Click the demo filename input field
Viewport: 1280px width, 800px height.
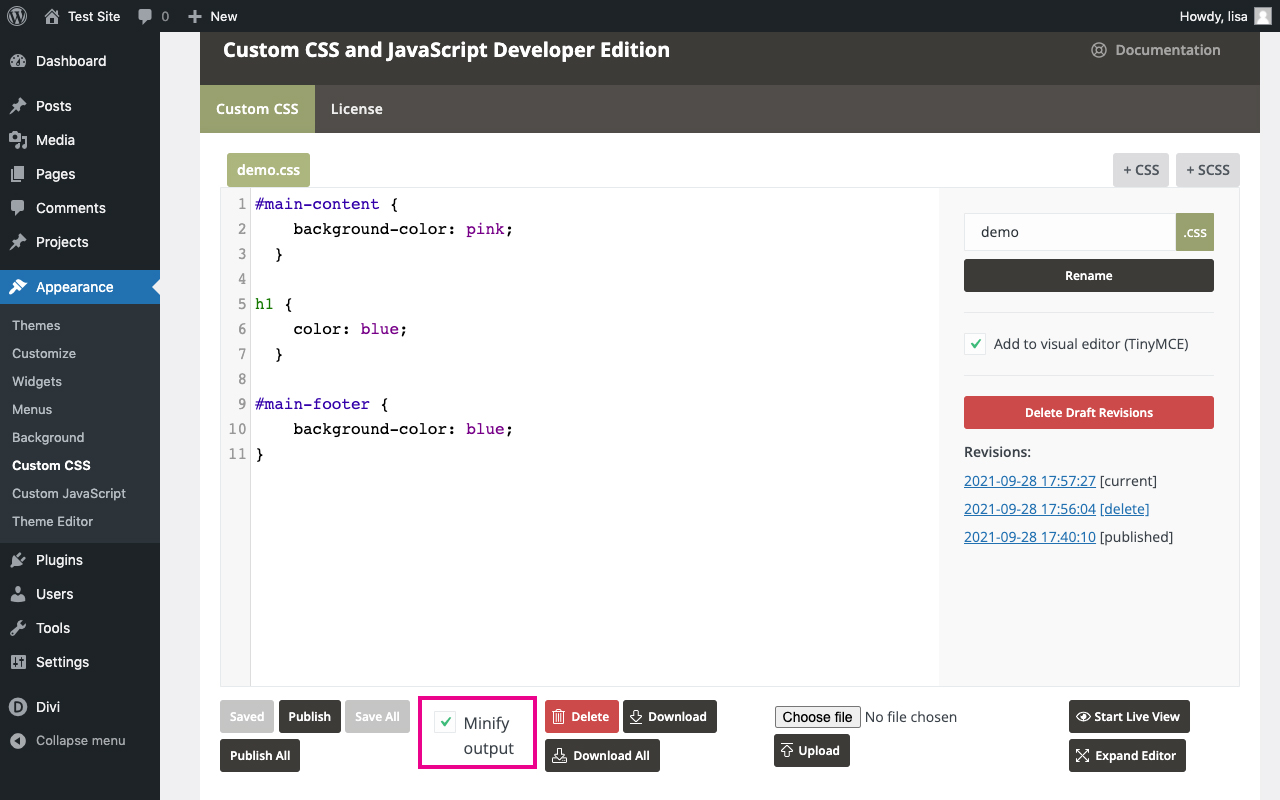pos(1070,232)
